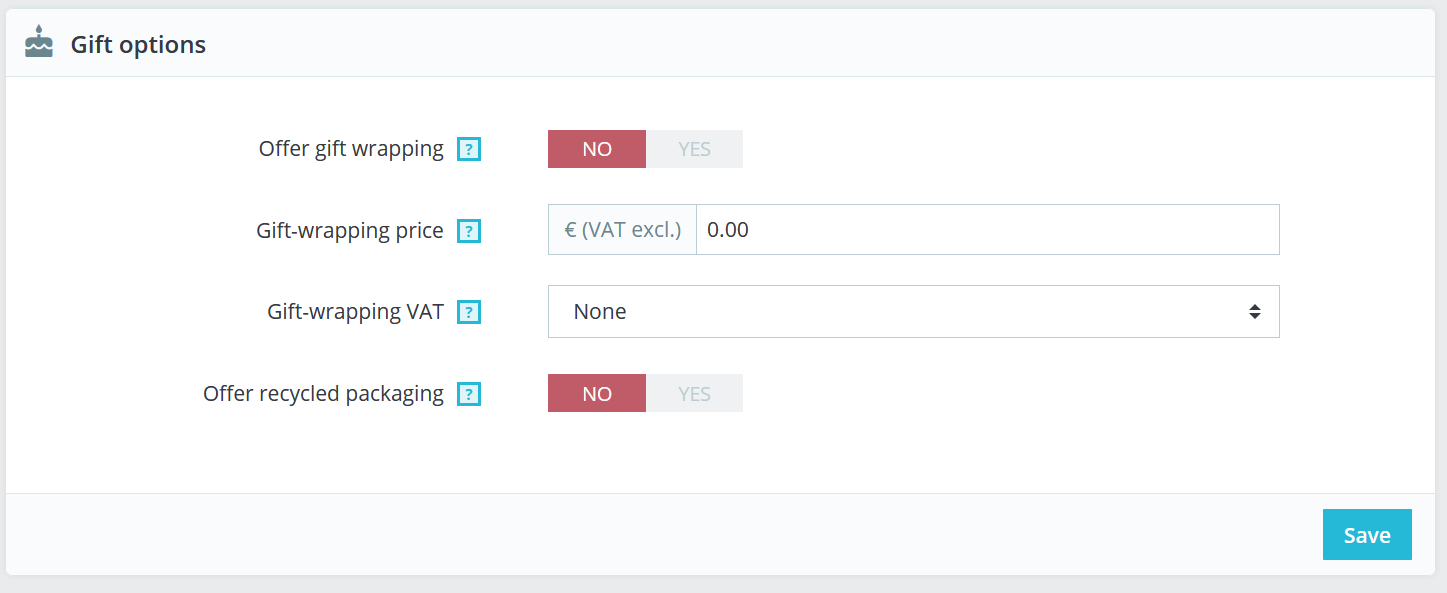1447x593 pixels.
Task: Open the Gift-wrapping VAT dropdown
Action: point(912,311)
